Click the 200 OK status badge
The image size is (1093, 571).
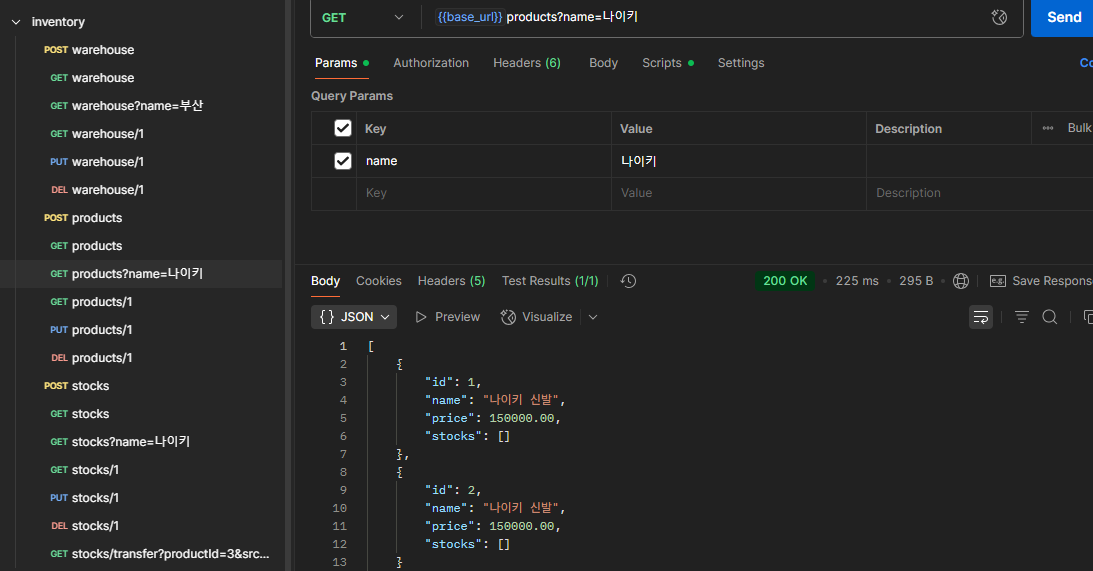coord(785,281)
